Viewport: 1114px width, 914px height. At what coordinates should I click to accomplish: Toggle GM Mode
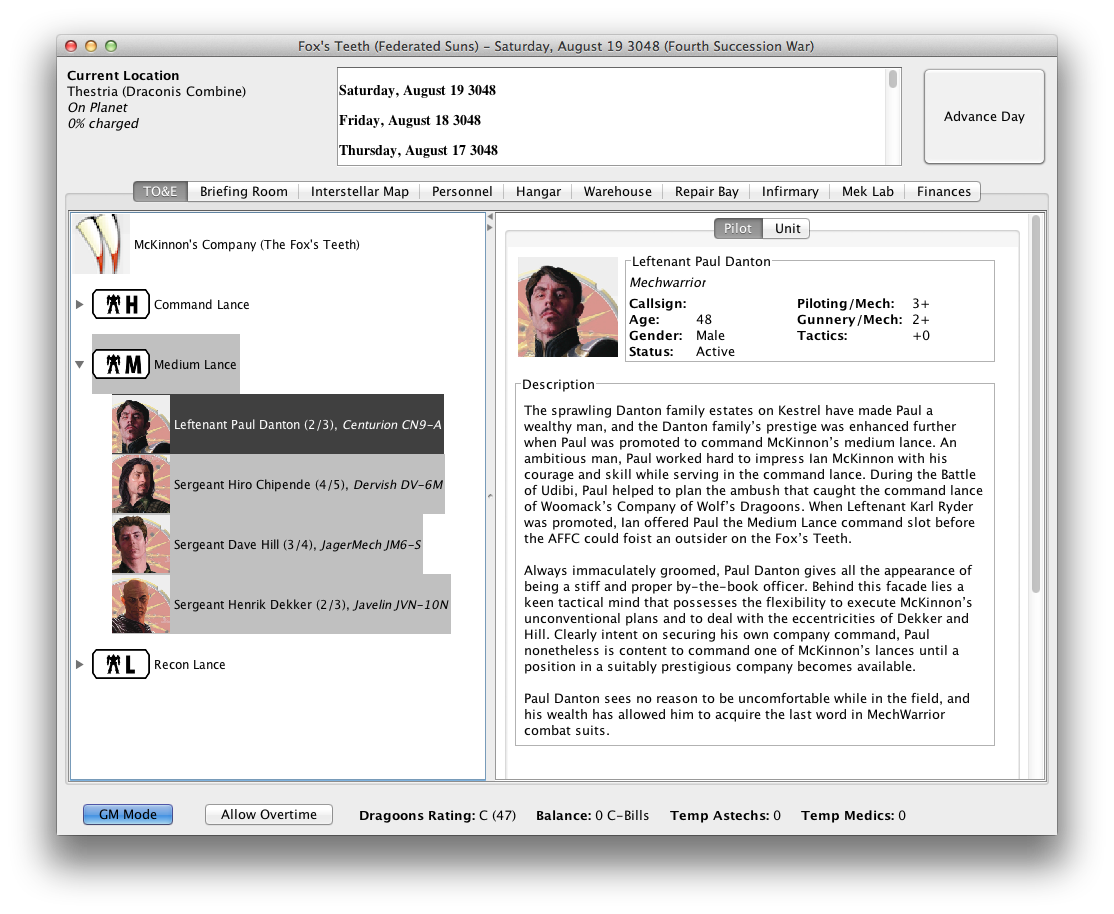tap(128, 814)
